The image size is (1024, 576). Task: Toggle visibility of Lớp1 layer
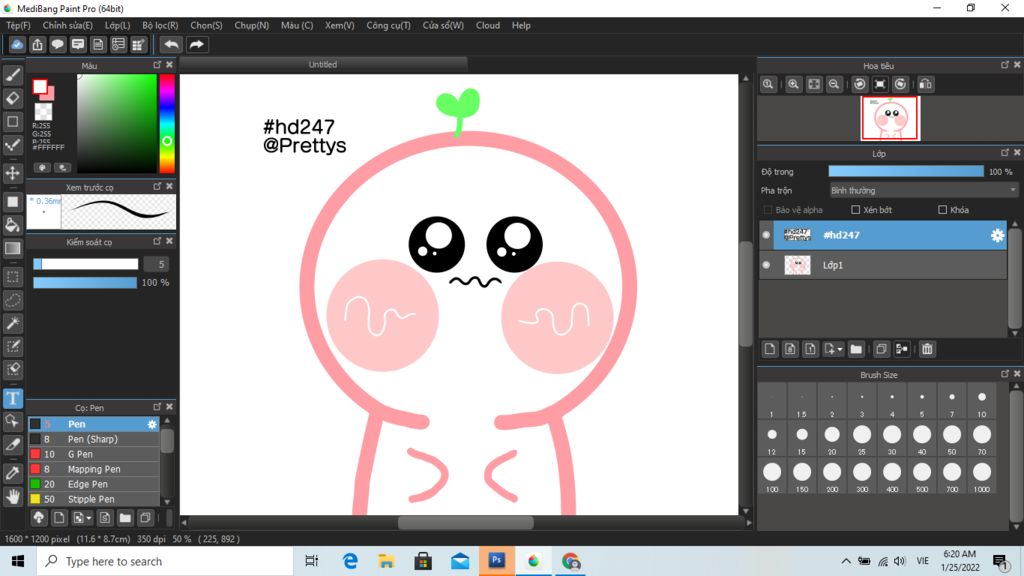[x=766, y=265]
